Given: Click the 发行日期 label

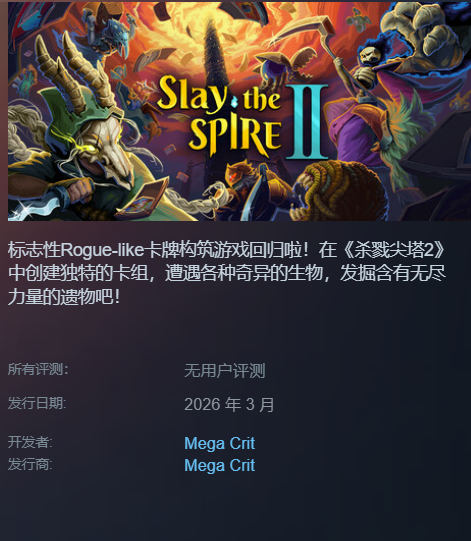Looking at the screenshot, I should pyautogui.click(x=37, y=403).
